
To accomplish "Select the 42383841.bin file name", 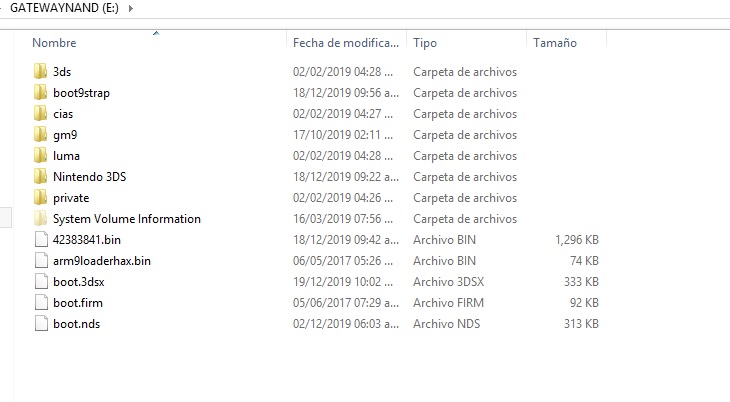I will [x=87, y=239].
